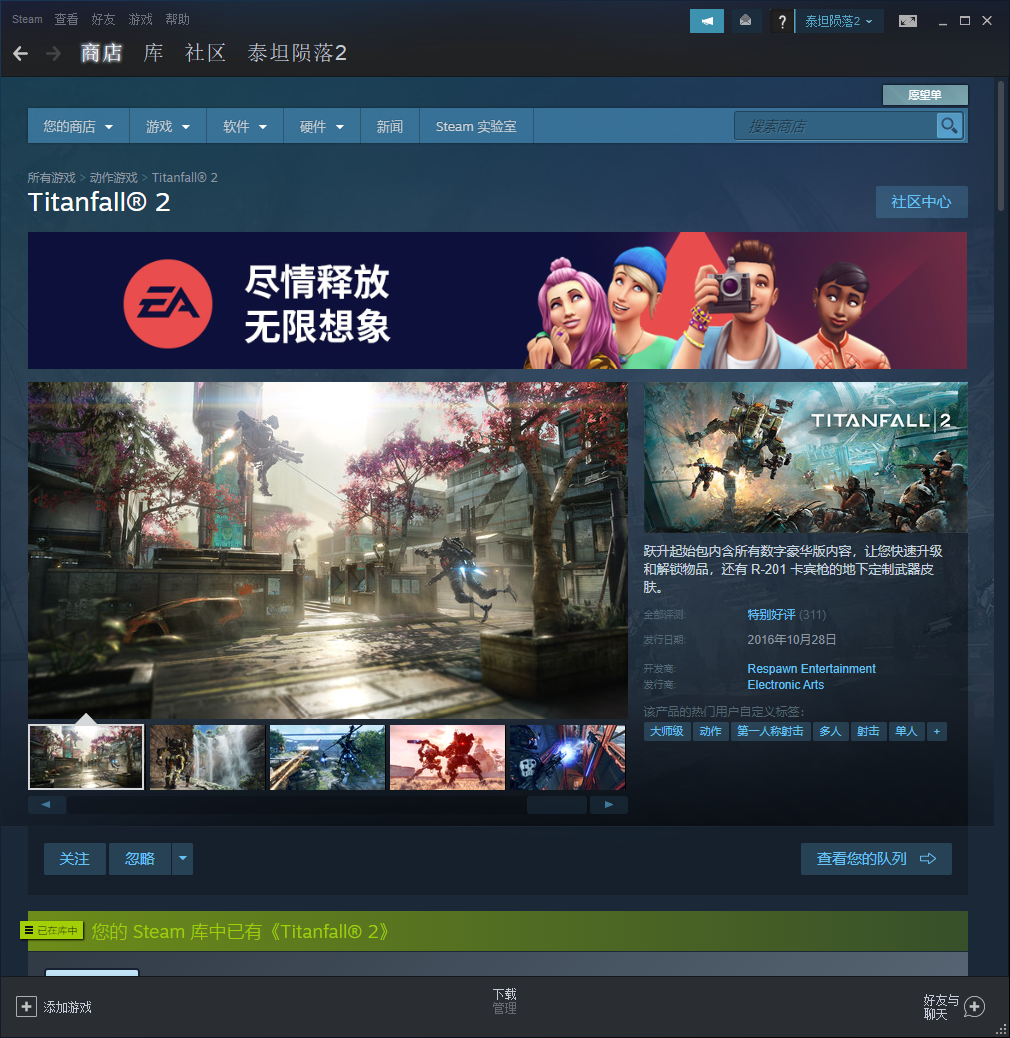
Task: Go forward with the right arrow
Action: (x=54, y=53)
